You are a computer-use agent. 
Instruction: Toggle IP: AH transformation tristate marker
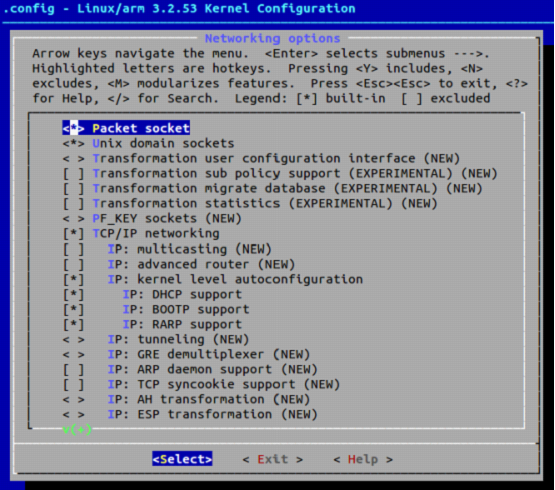click(x=74, y=400)
